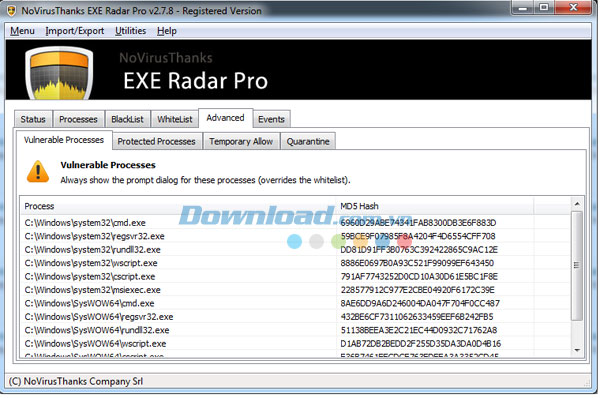
Task: Click the hash starting with DD81D91FF
Action: (x=419, y=250)
